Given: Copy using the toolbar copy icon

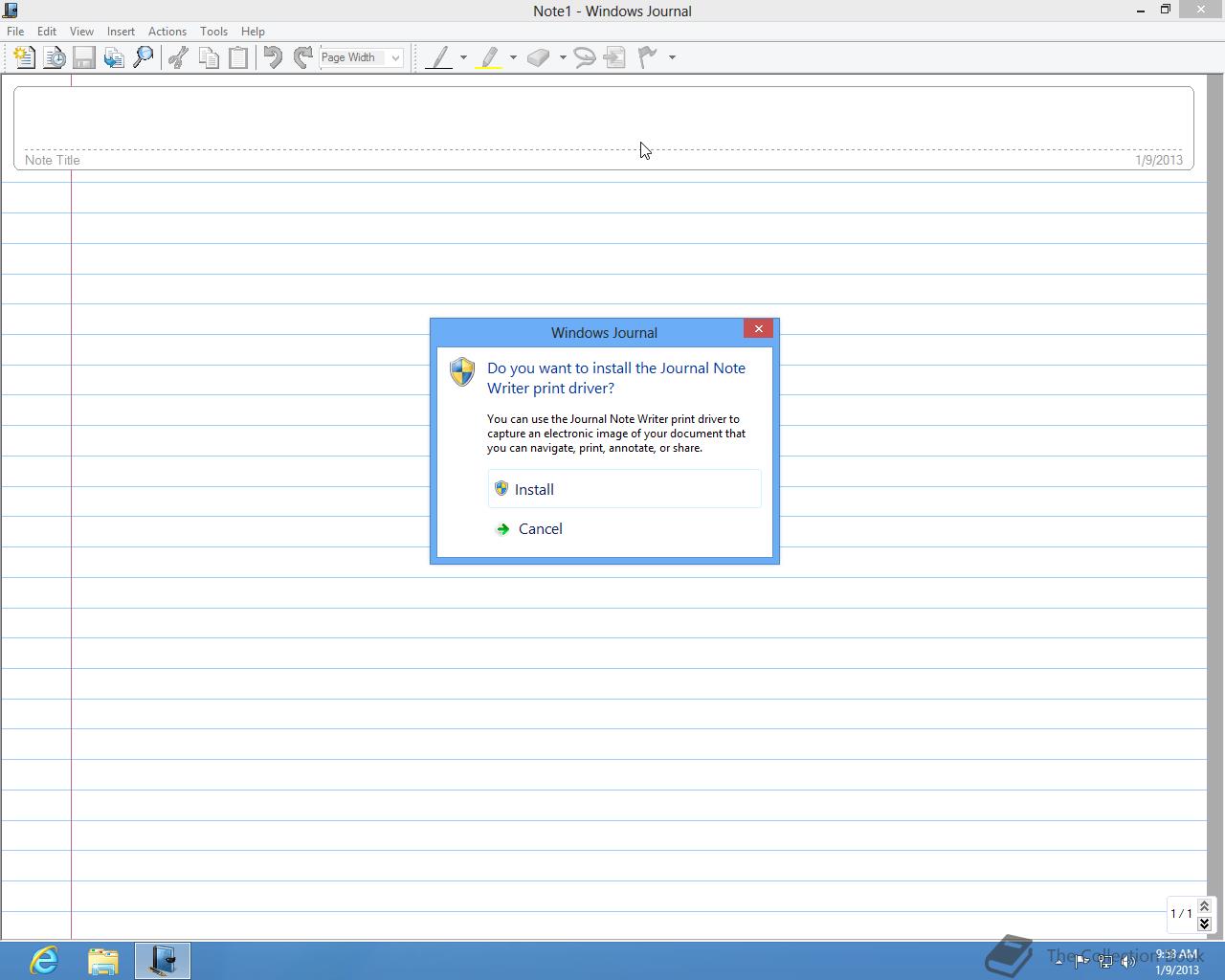Looking at the screenshot, I should pyautogui.click(x=208, y=57).
